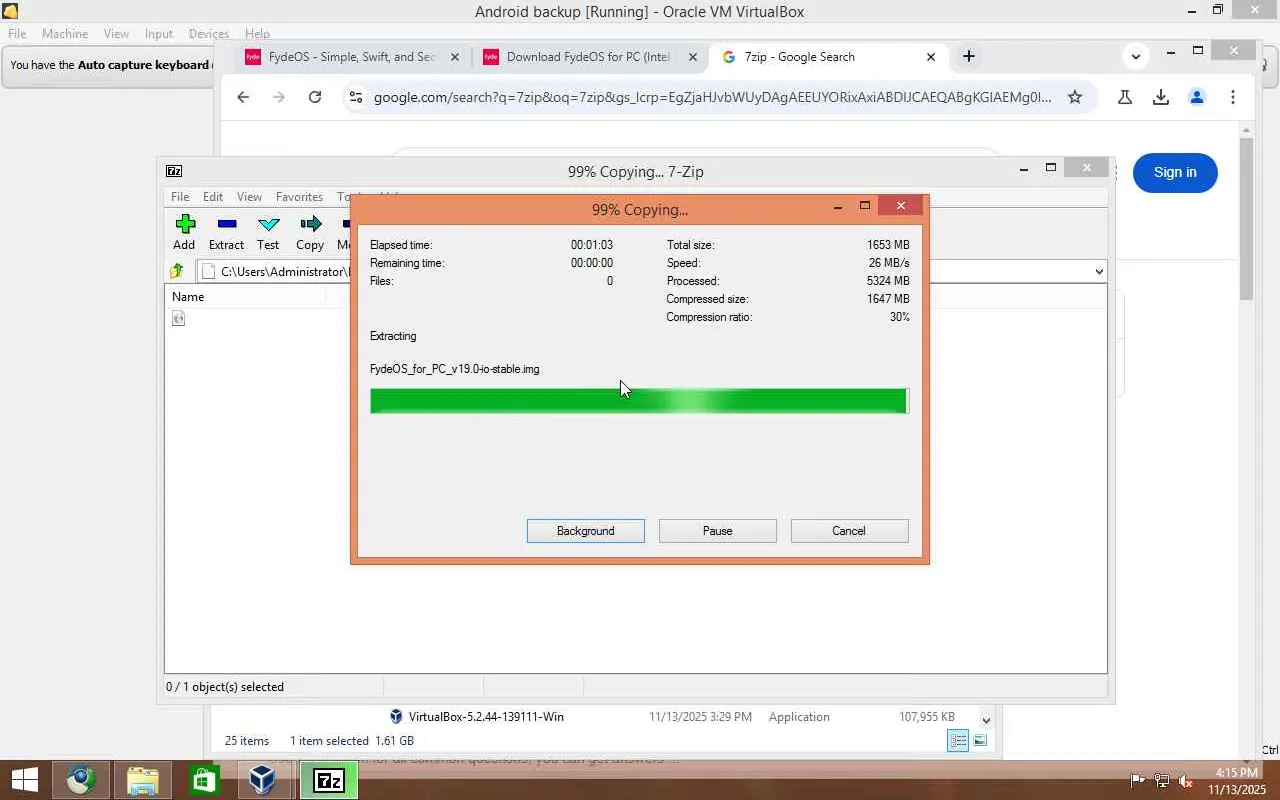This screenshot has width=1280, height=800.
Task: Go up one folder level in 7-Zip
Action: tap(177, 271)
